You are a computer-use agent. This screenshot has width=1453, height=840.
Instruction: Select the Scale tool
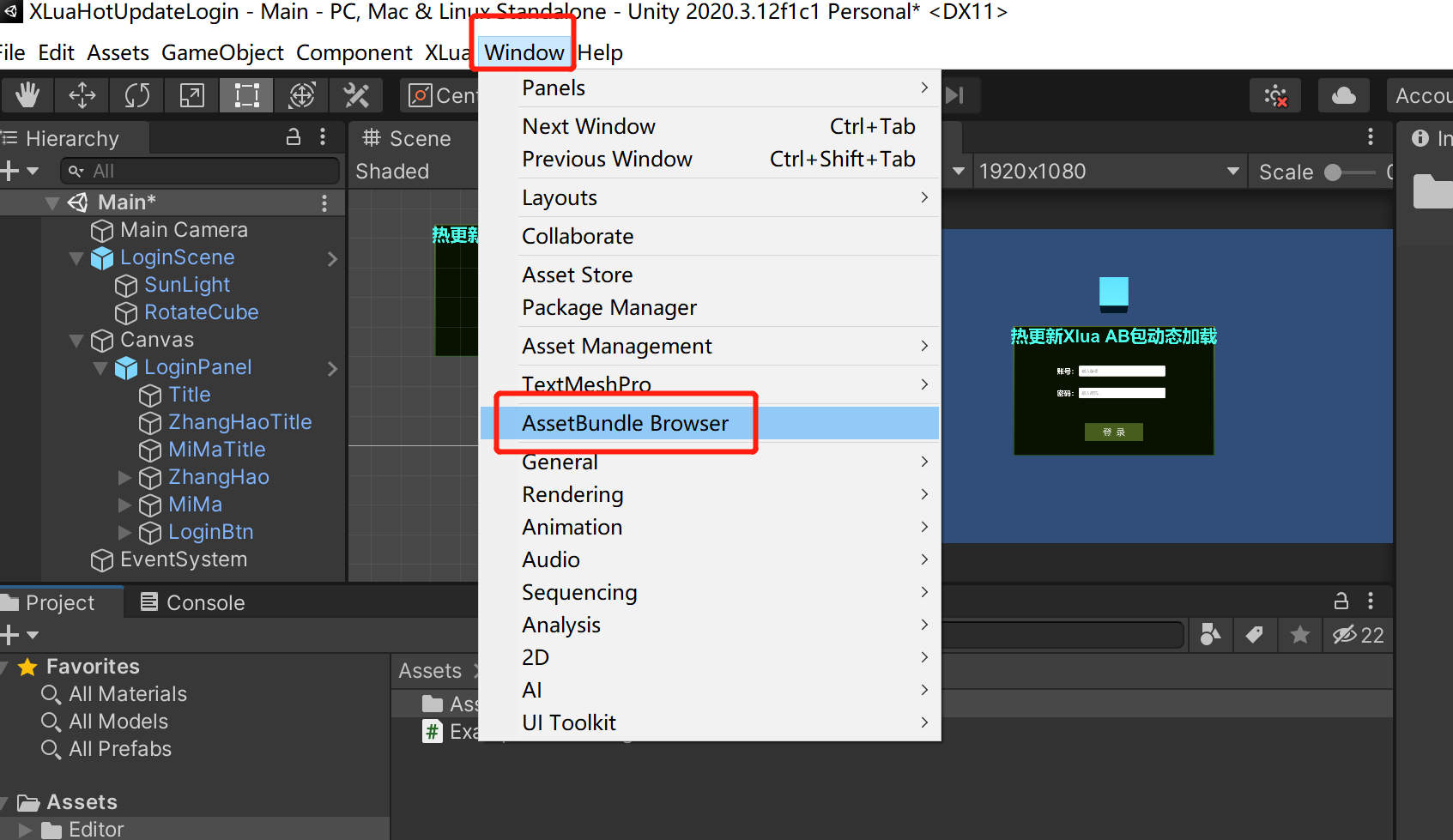pos(192,95)
